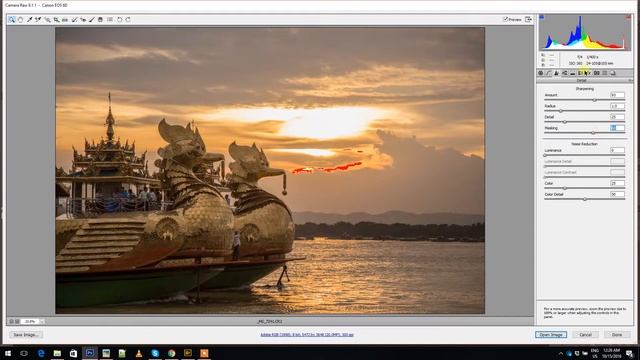640x360 pixels.
Task: Select the Crop tool
Action: tap(56, 20)
